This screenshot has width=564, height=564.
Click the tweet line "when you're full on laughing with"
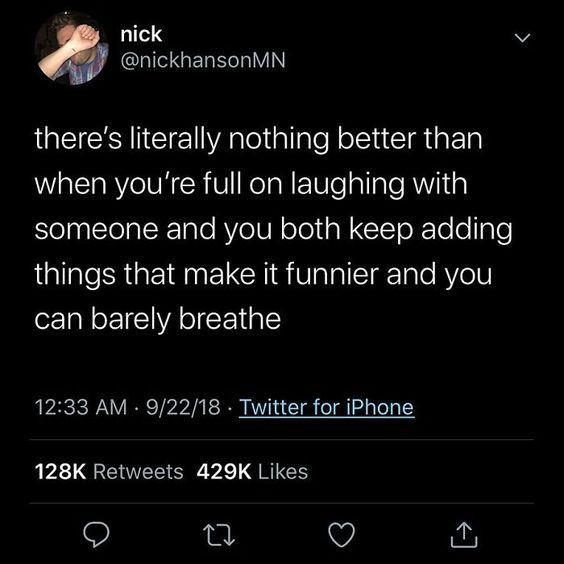(x=251, y=184)
